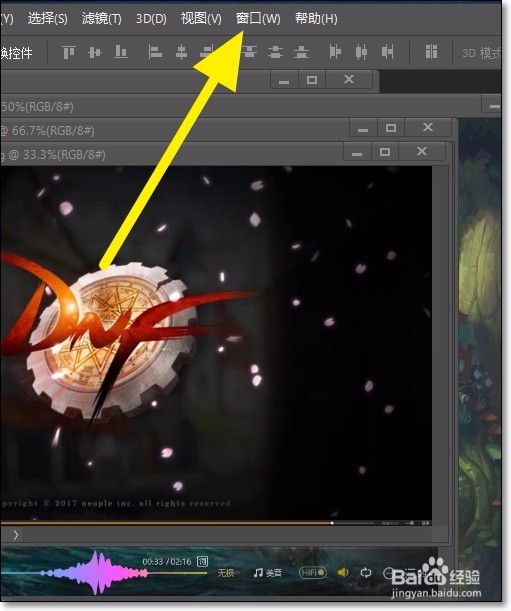Screen dimensions: 511x611
Task: Seek in the music player waveform progress bar
Action: click(103, 573)
